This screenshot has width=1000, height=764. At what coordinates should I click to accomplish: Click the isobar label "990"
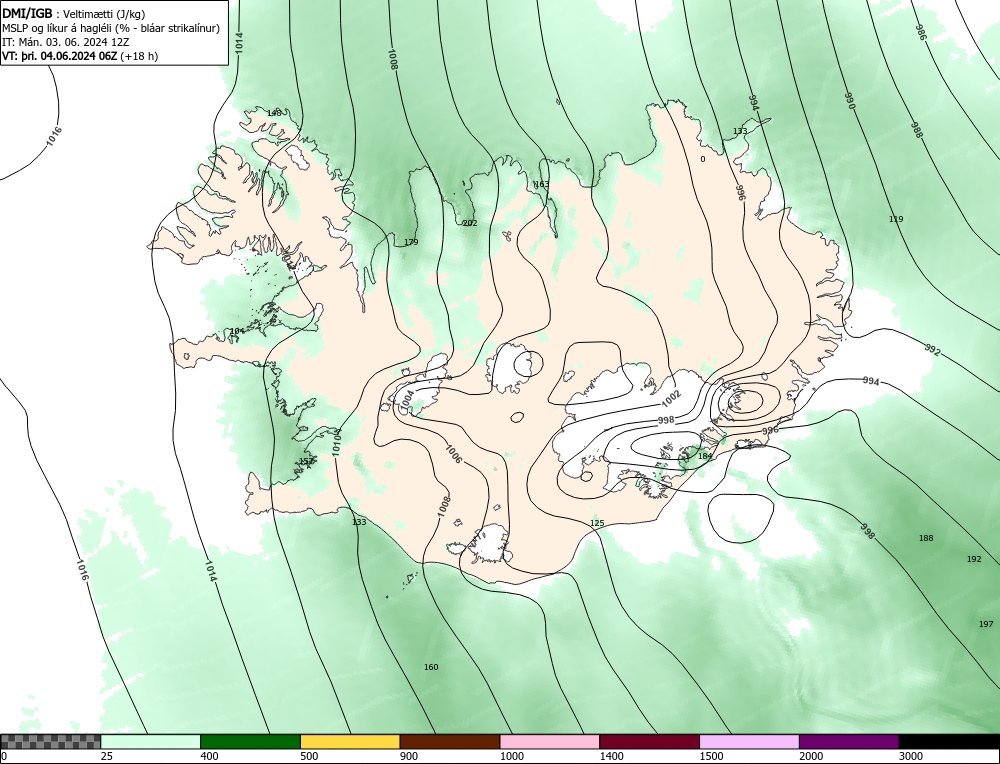849,101
